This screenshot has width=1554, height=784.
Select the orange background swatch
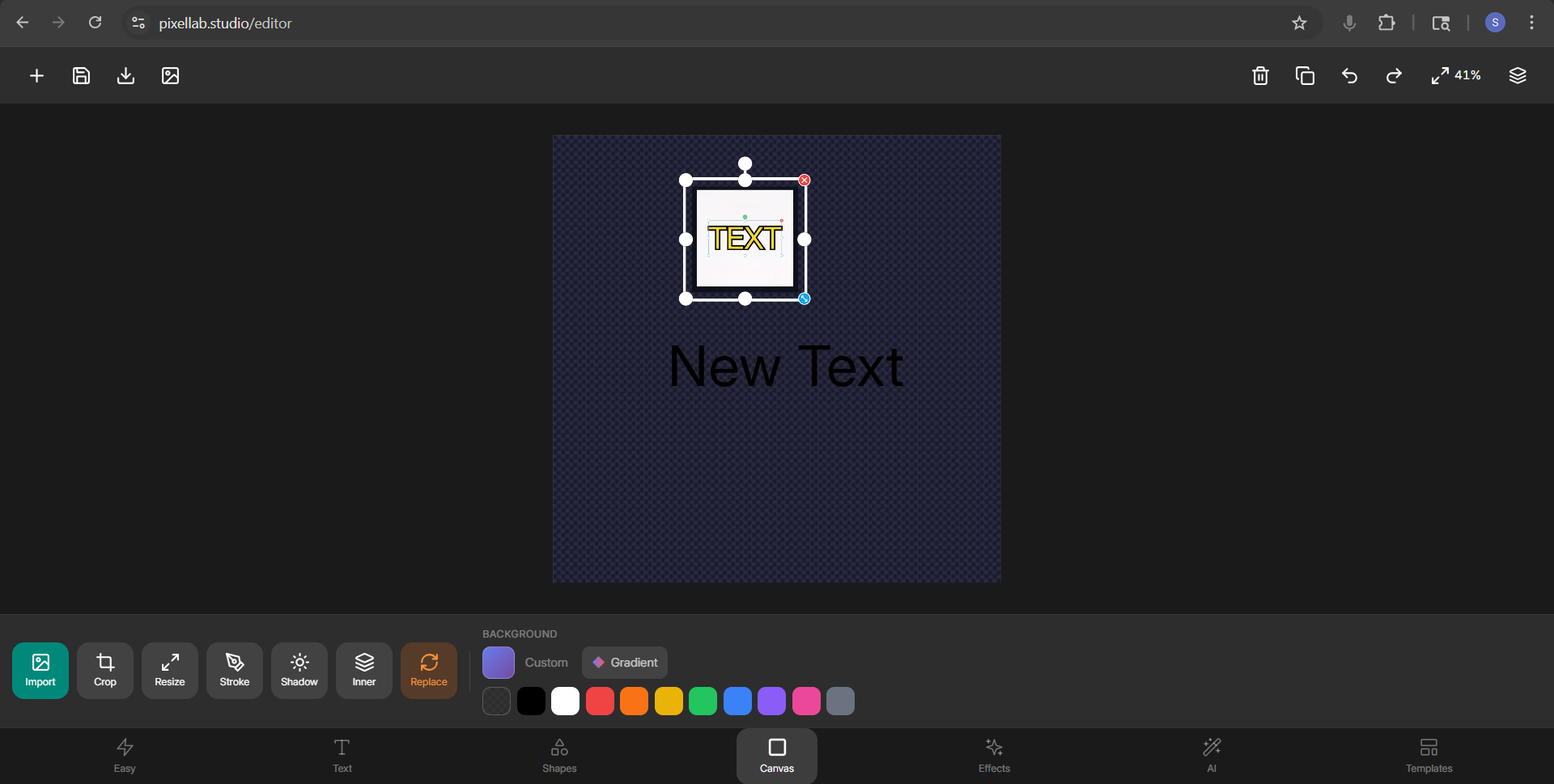[x=635, y=701]
